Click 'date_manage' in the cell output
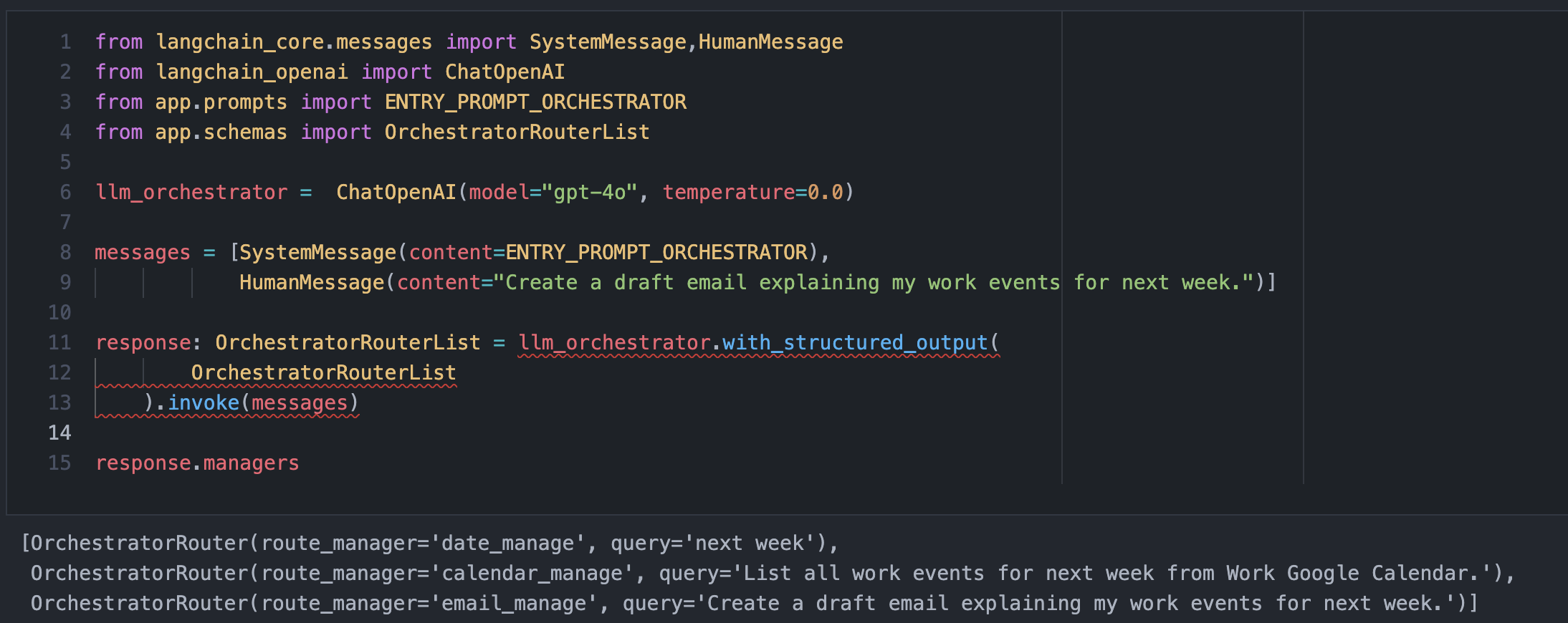 coord(507,544)
